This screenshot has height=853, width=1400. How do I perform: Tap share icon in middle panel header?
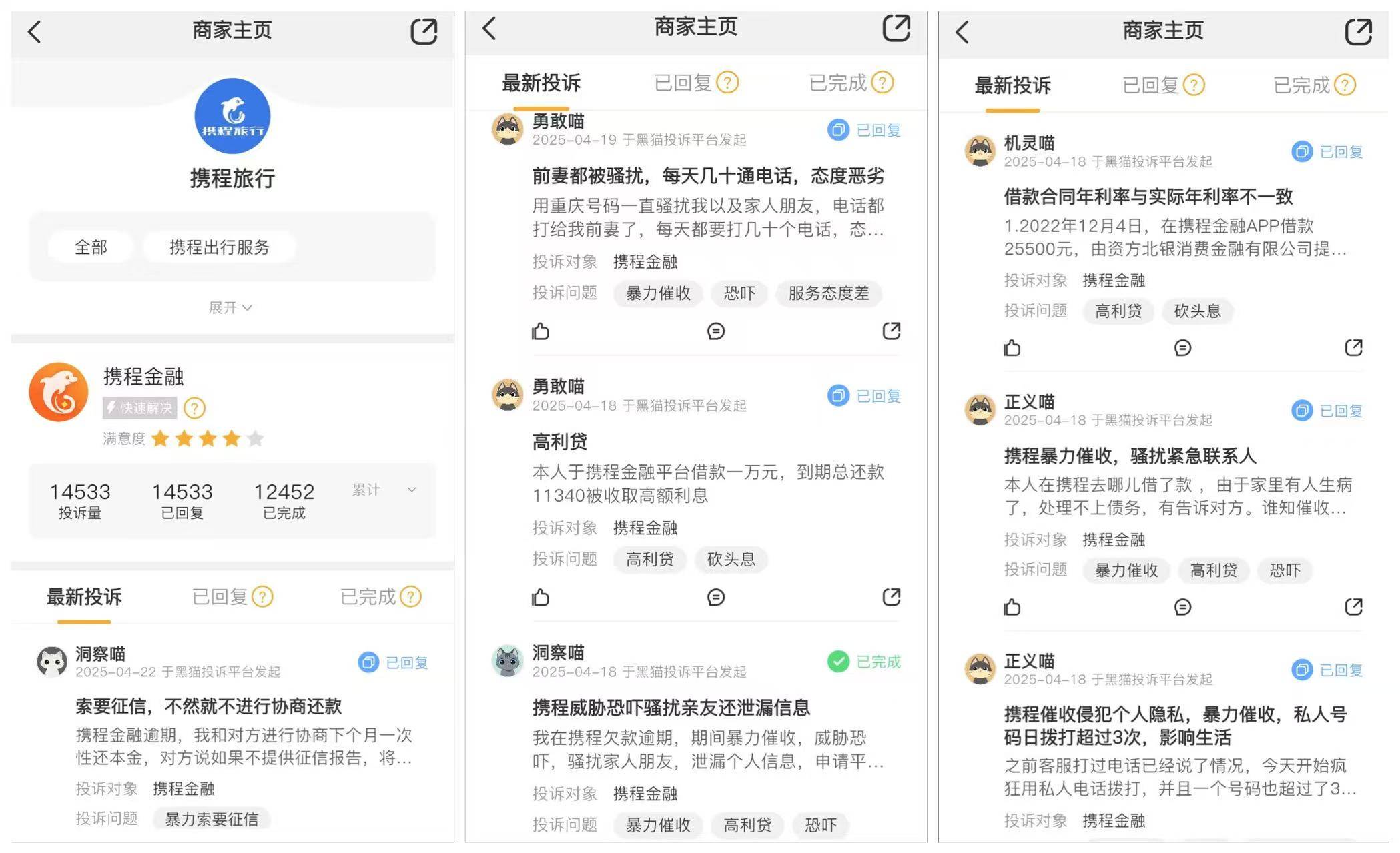(896, 28)
